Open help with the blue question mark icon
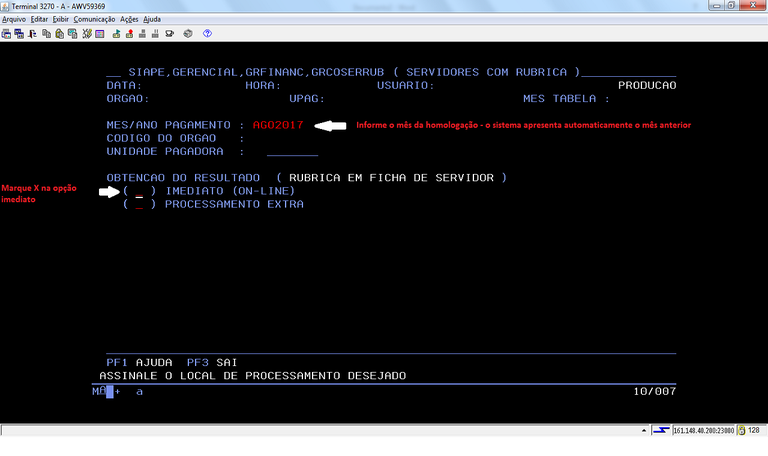Screen dimensions: 768x456 207,33
